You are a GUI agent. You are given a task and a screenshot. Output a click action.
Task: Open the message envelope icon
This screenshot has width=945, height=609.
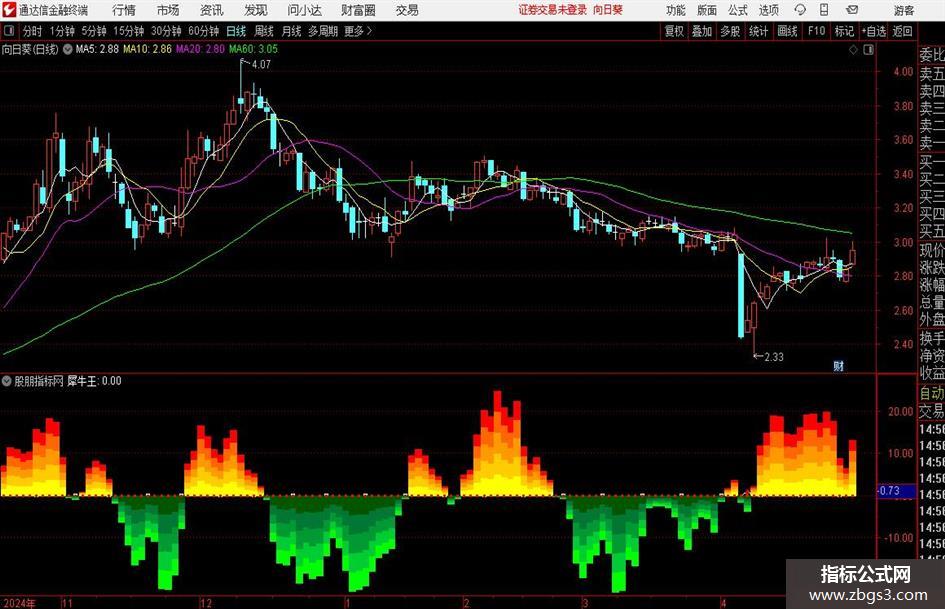click(852, 10)
